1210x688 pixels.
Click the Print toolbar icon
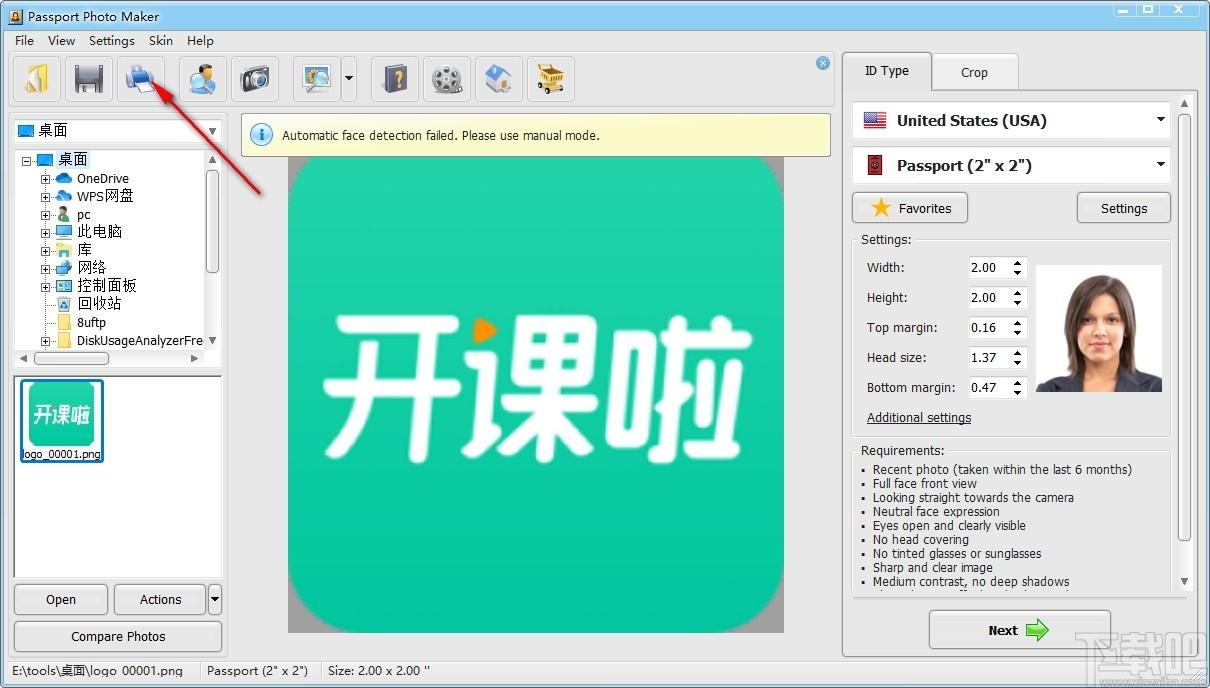(141, 79)
